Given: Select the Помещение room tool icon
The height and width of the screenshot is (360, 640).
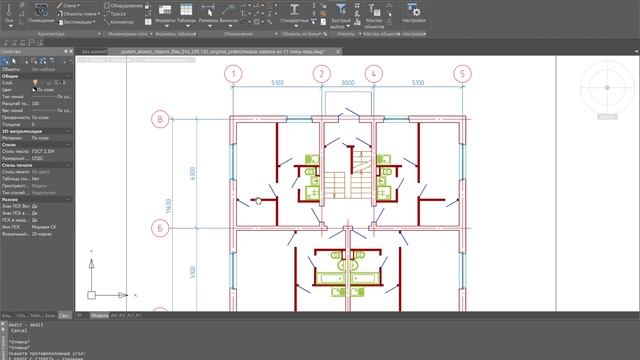Looking at the screenshot, I should [x=41, y=9].
